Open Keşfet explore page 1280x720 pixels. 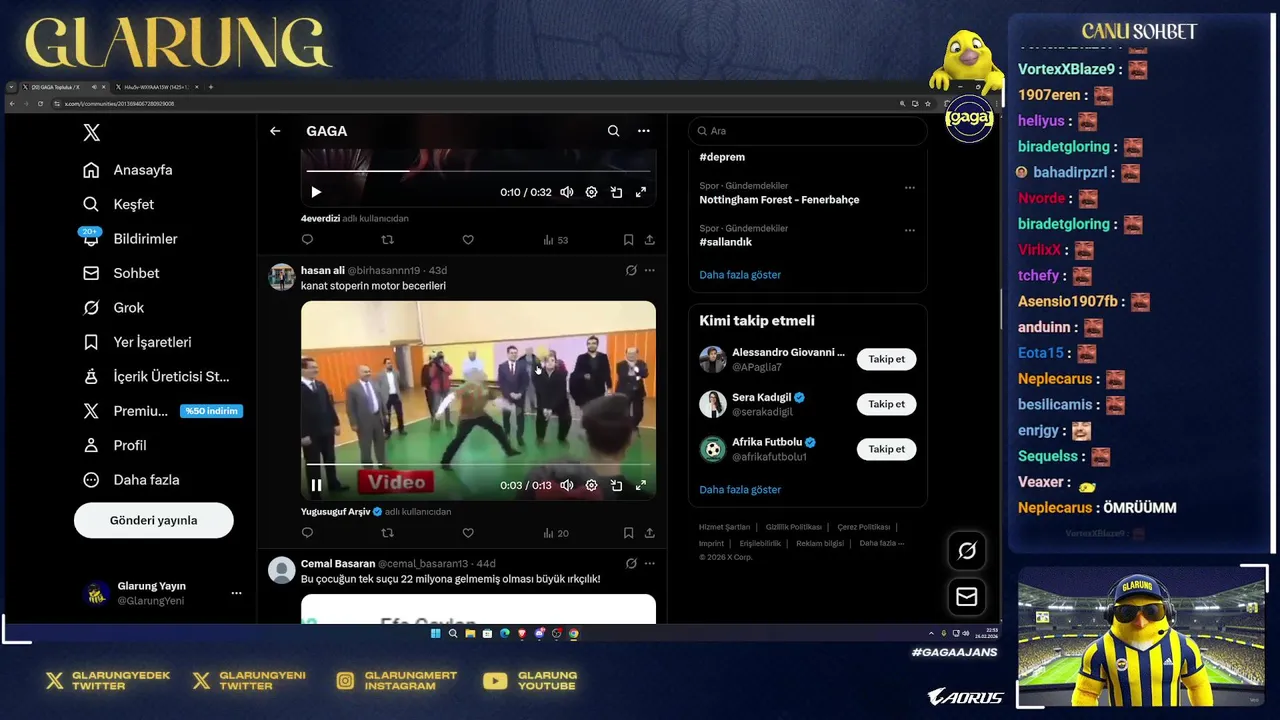point(118,204)
